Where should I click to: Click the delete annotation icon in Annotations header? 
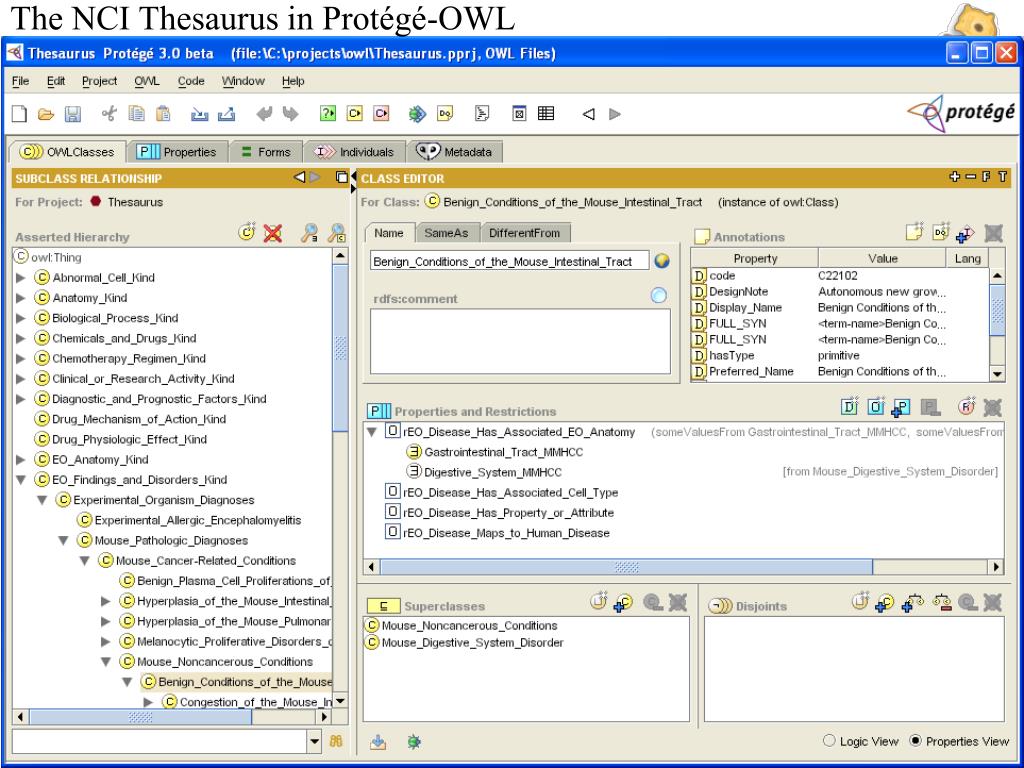pos(993,233)
